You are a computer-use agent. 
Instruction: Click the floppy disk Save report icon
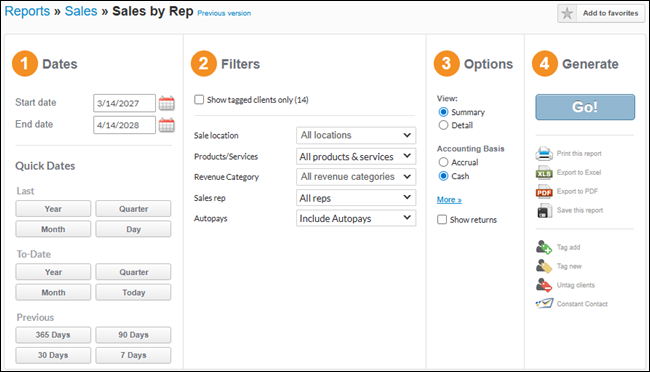[544, 211]
